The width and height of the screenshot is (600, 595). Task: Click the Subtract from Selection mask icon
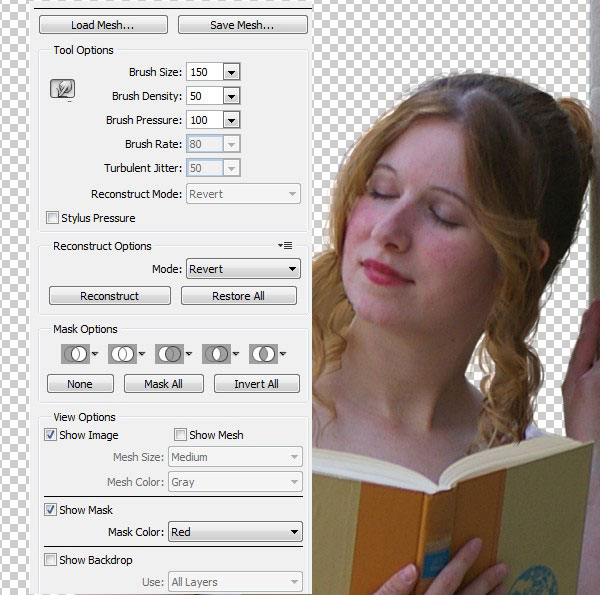point(170,354)
